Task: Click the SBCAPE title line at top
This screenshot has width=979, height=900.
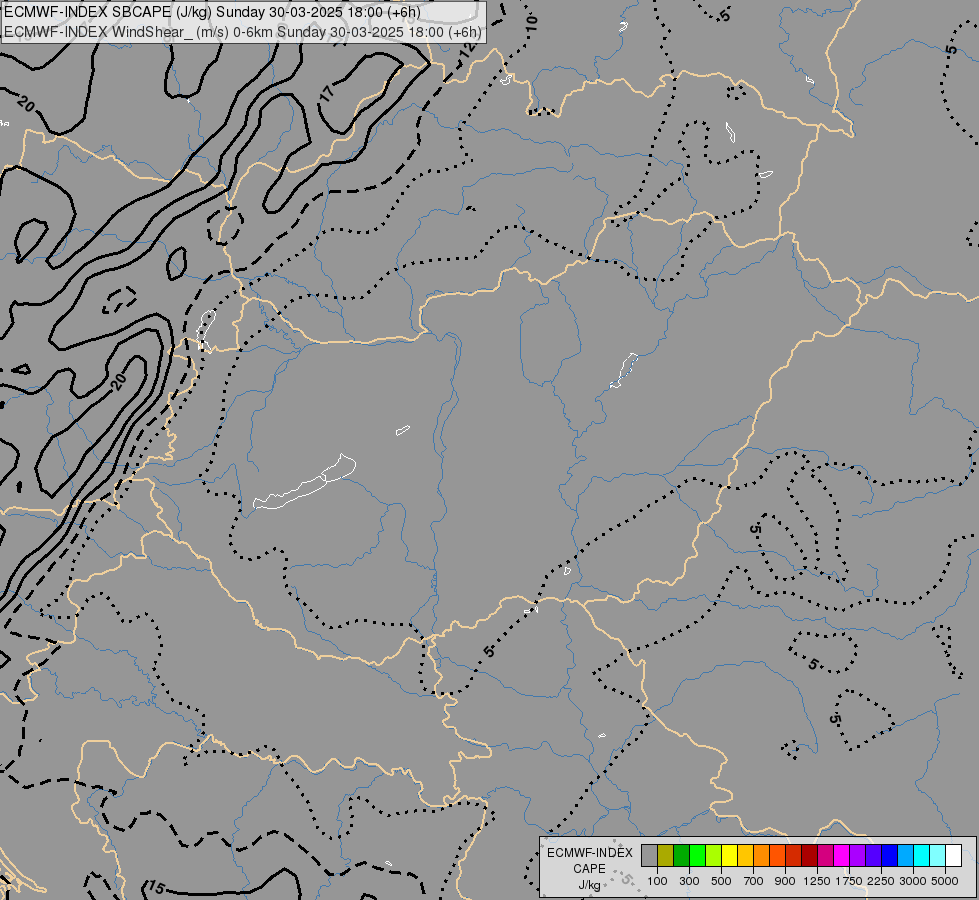Action: (x=212, y=12)
